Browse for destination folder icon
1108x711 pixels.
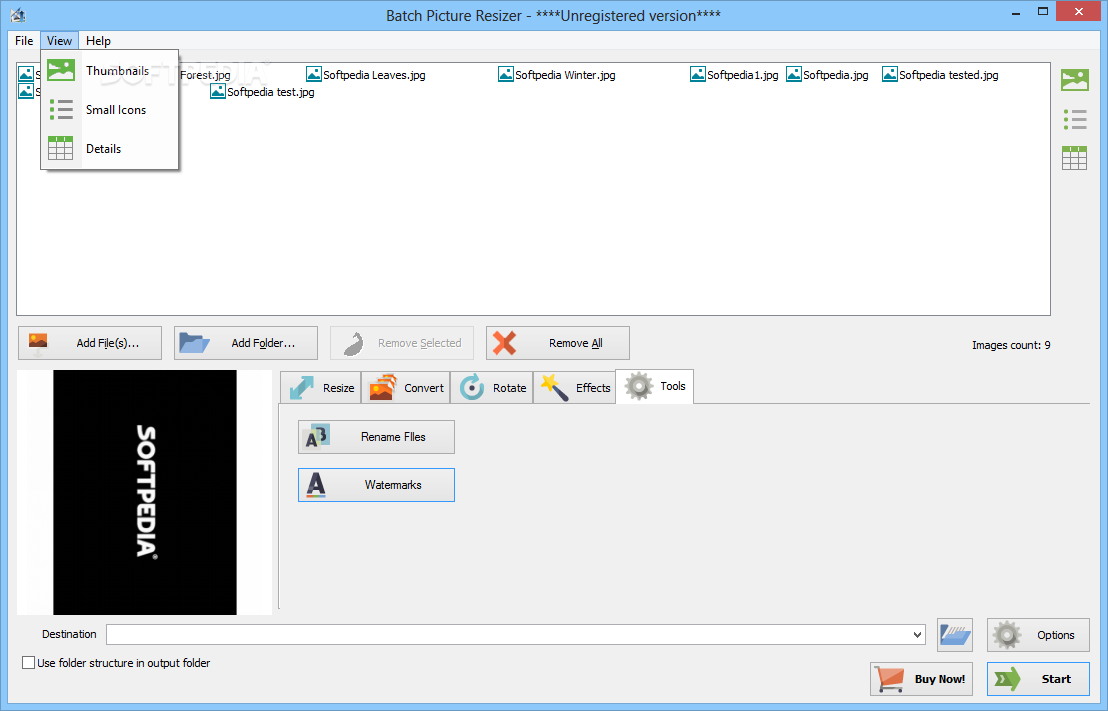(x=955, y=635)
